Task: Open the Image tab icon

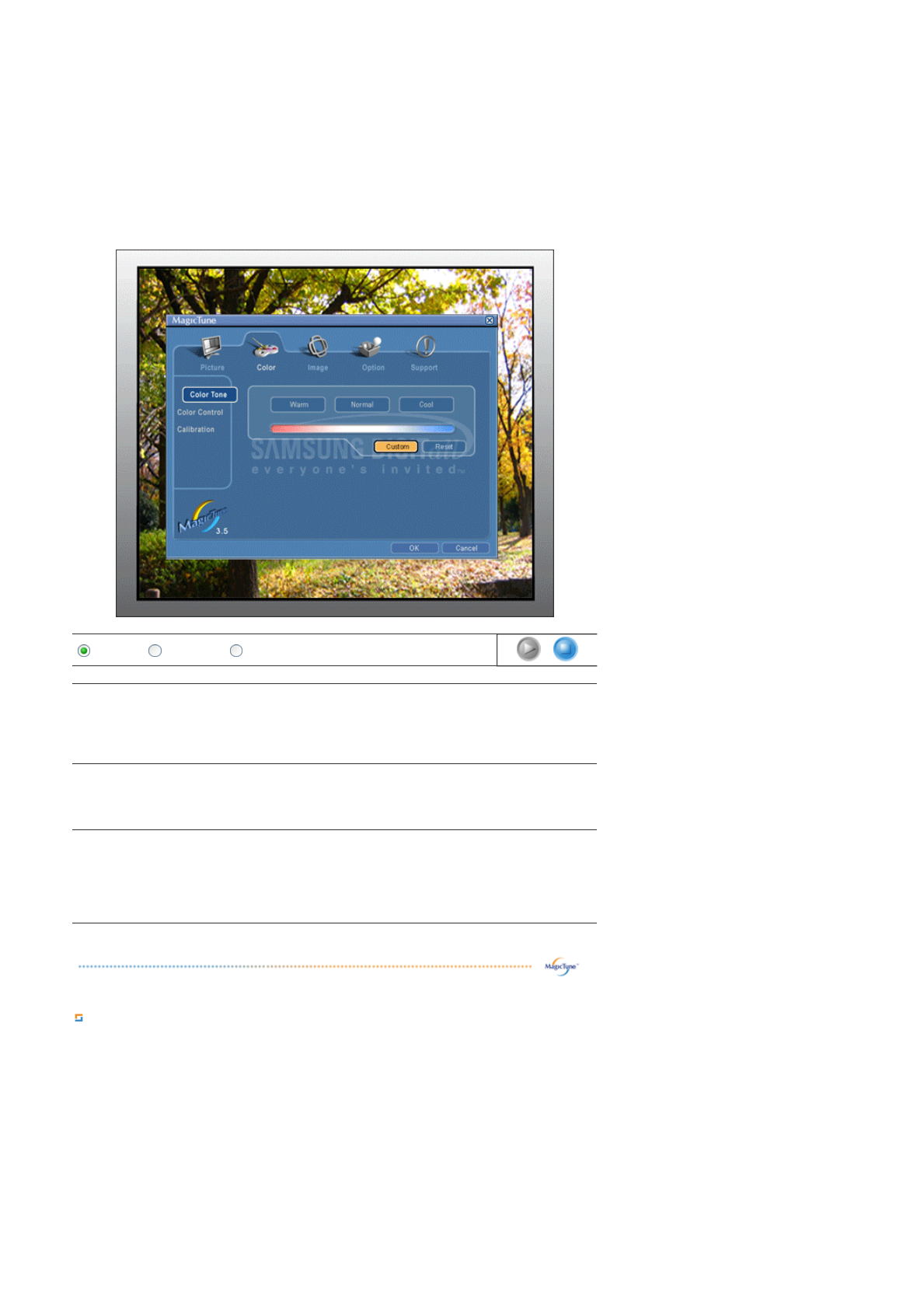Action: coord(316,347)
